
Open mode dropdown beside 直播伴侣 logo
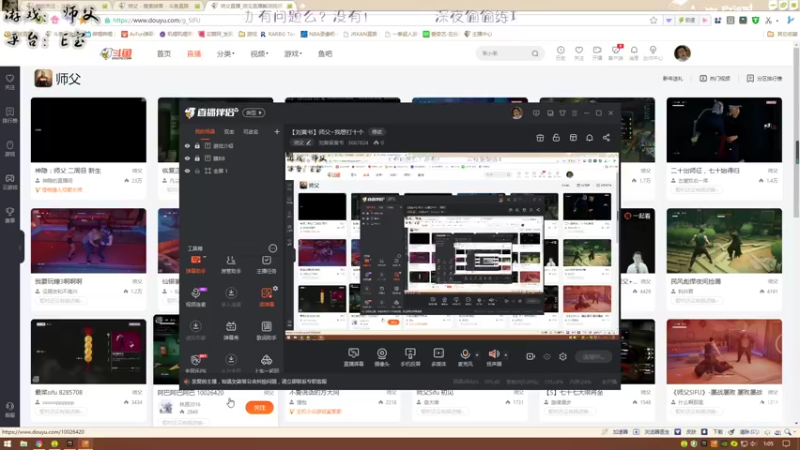click(x=254, y=113)
